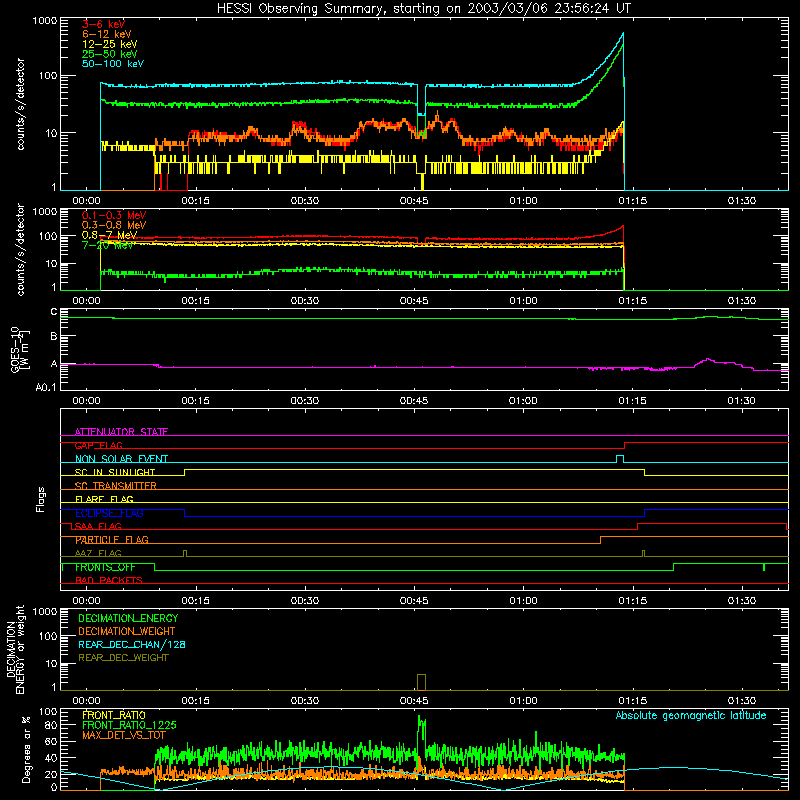Screen dimensions: 800x800
Task: Click the '3-6 keV' legend label
Action: point(103,24)
